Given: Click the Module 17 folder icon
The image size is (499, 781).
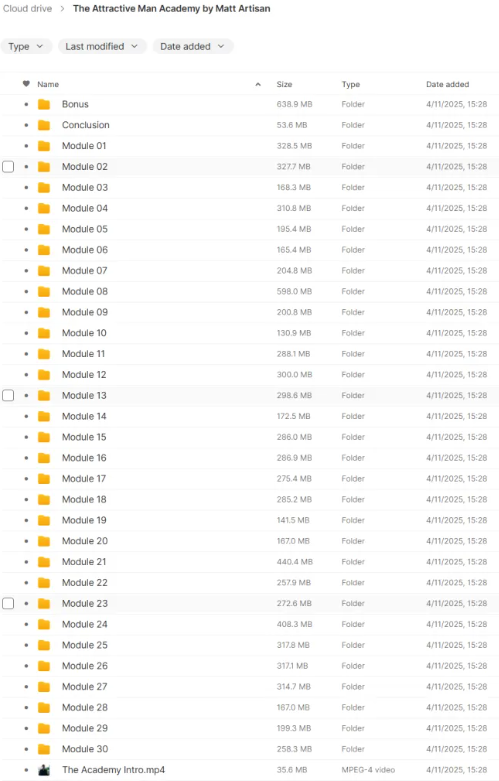Looking at the screenshot, I should pos(44,479).
